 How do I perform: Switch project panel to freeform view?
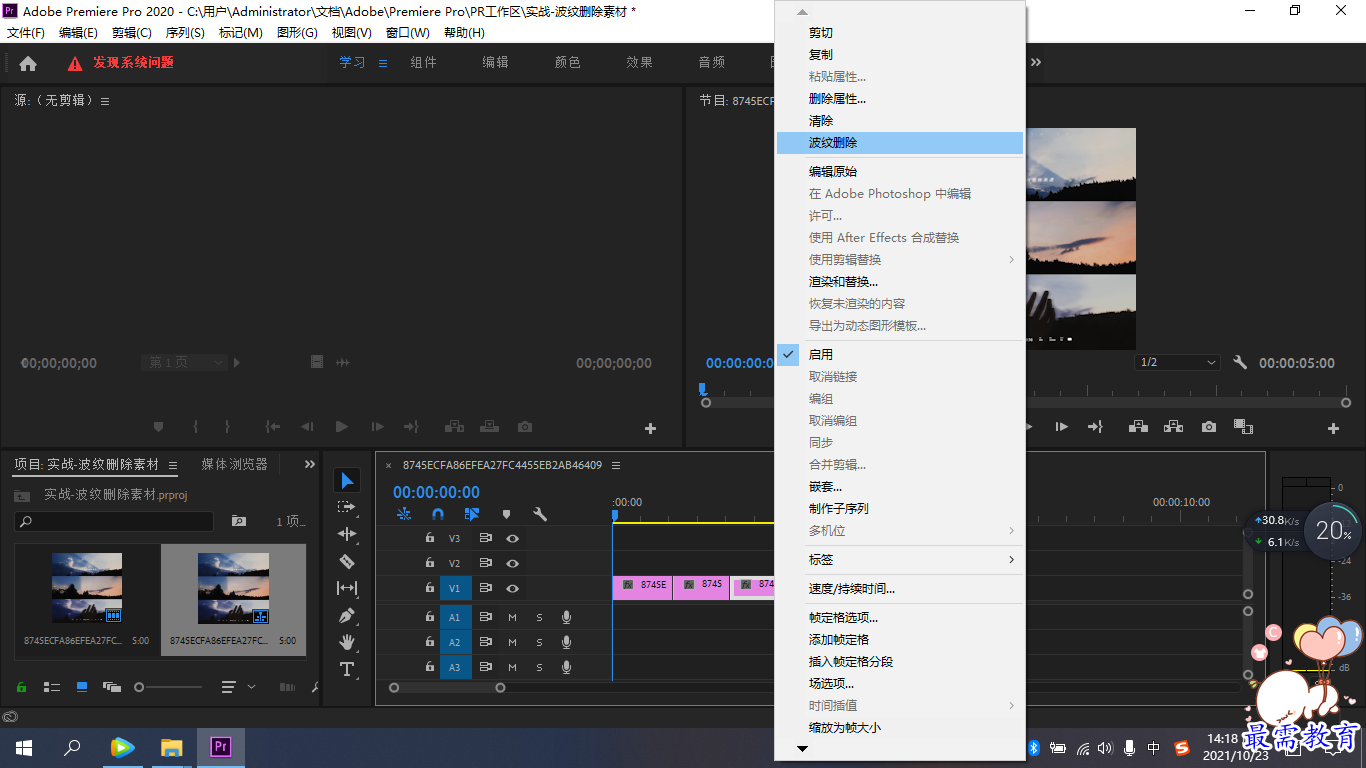(112, 687)
